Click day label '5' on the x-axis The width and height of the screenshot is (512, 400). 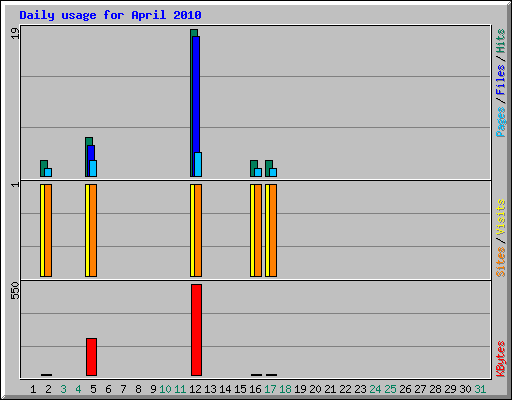point(93,389)
